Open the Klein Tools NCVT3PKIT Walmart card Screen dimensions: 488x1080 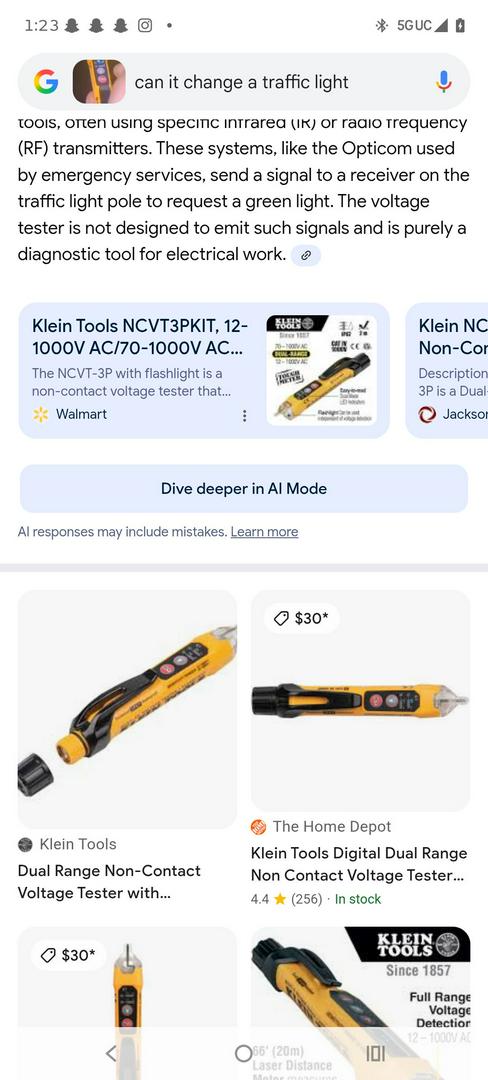coord(204,371)
